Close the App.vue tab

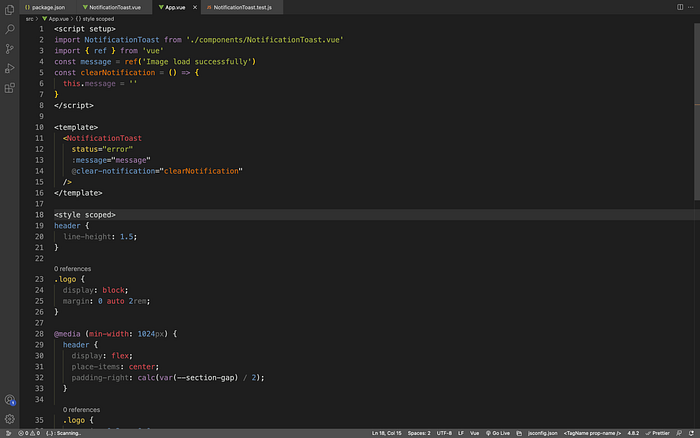pos(195,7)
